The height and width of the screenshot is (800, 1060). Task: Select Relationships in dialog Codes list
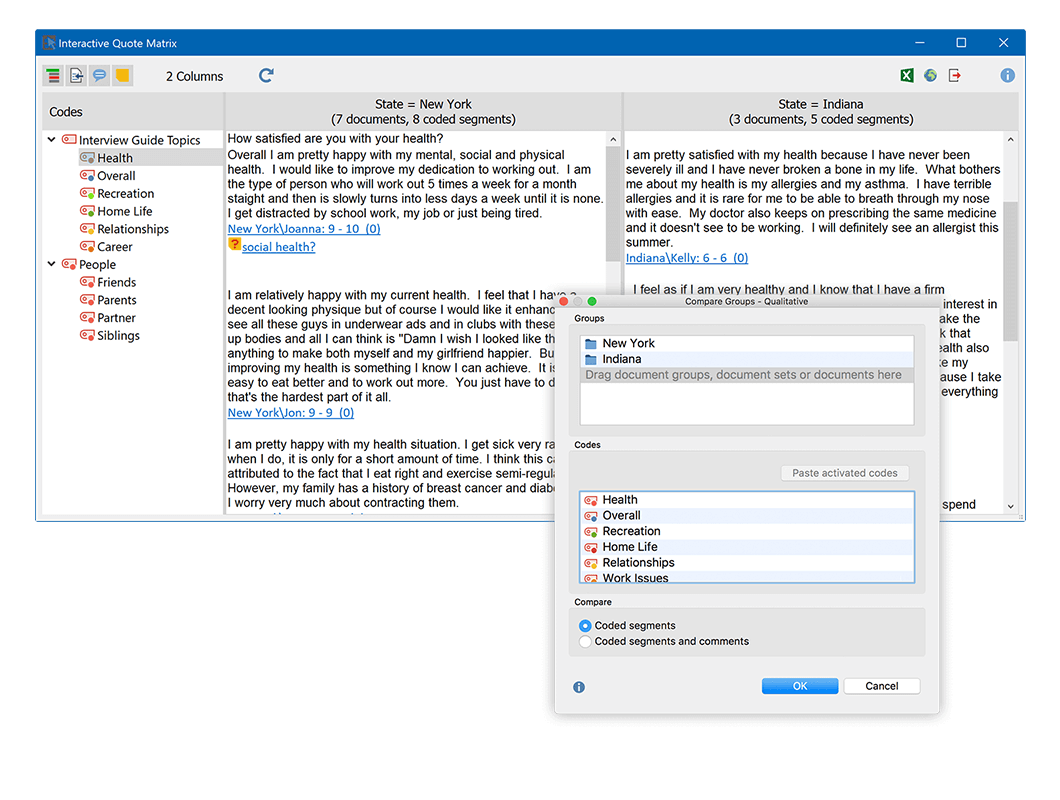747,562
